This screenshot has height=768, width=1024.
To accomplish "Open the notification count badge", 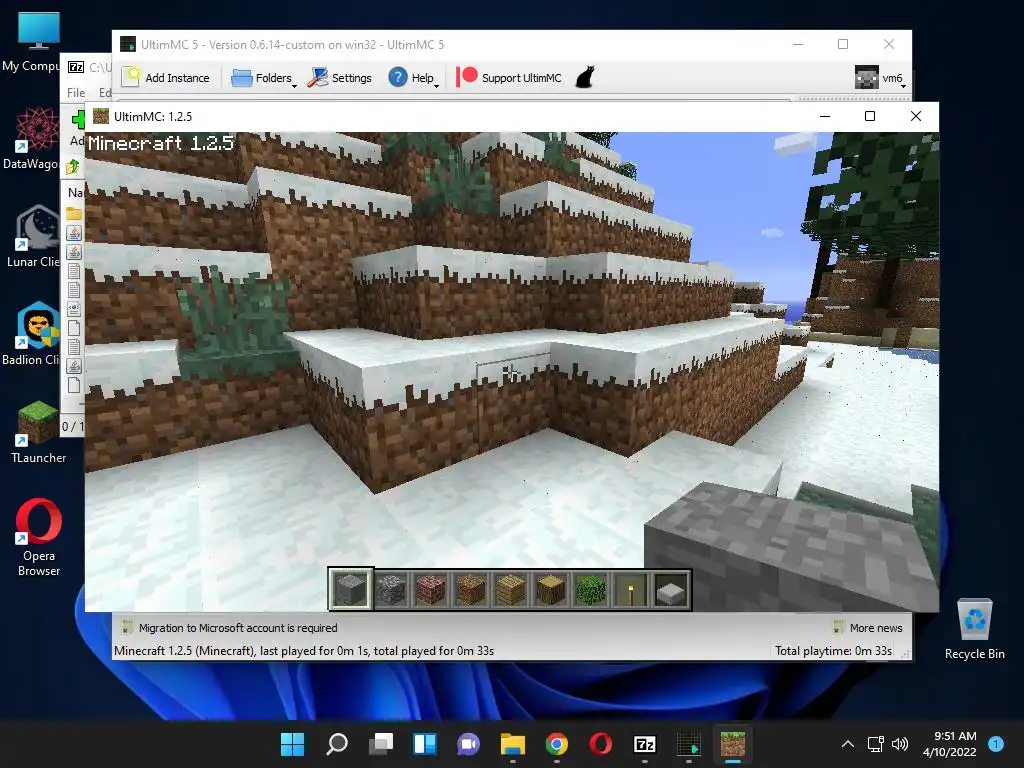I will [996, 744].
